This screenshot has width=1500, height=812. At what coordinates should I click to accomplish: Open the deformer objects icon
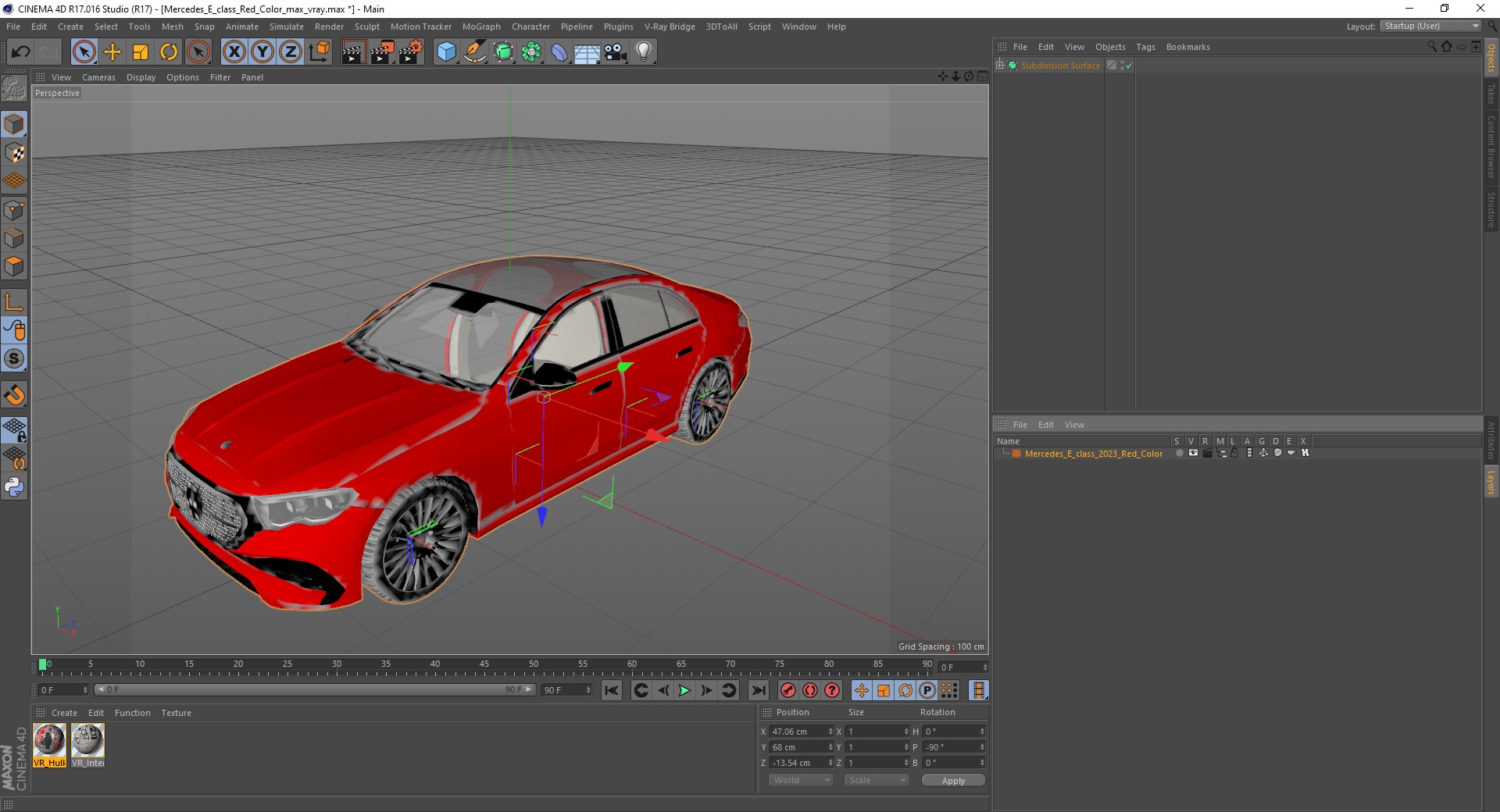coord(559,52)
